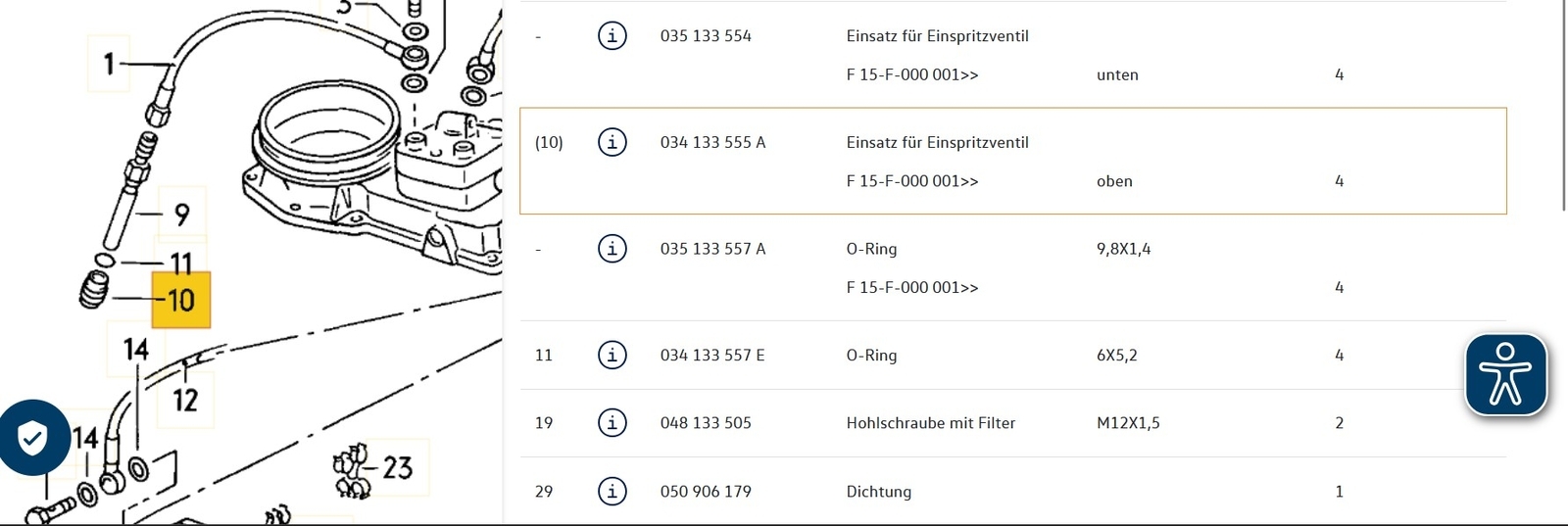
Task: Select callout number 23 in diagram
Action: tap(397, 467)
